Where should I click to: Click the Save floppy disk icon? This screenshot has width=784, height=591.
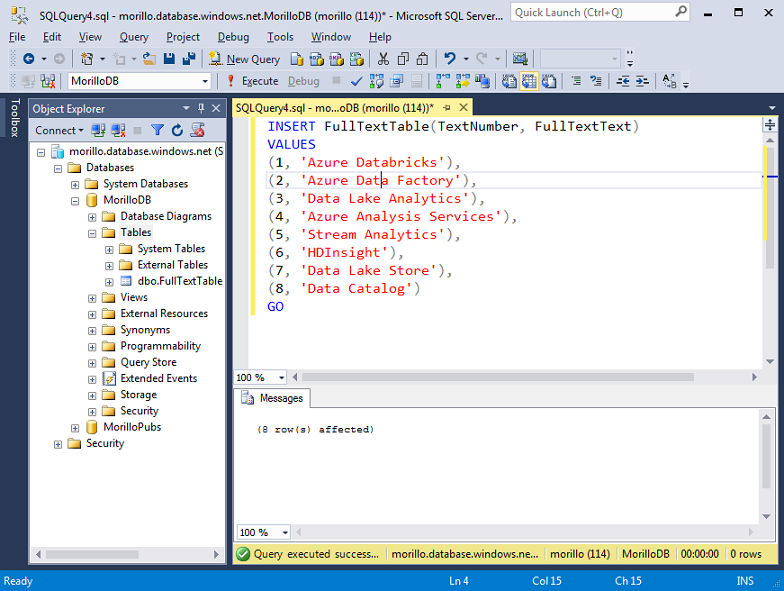click(170, 59)
